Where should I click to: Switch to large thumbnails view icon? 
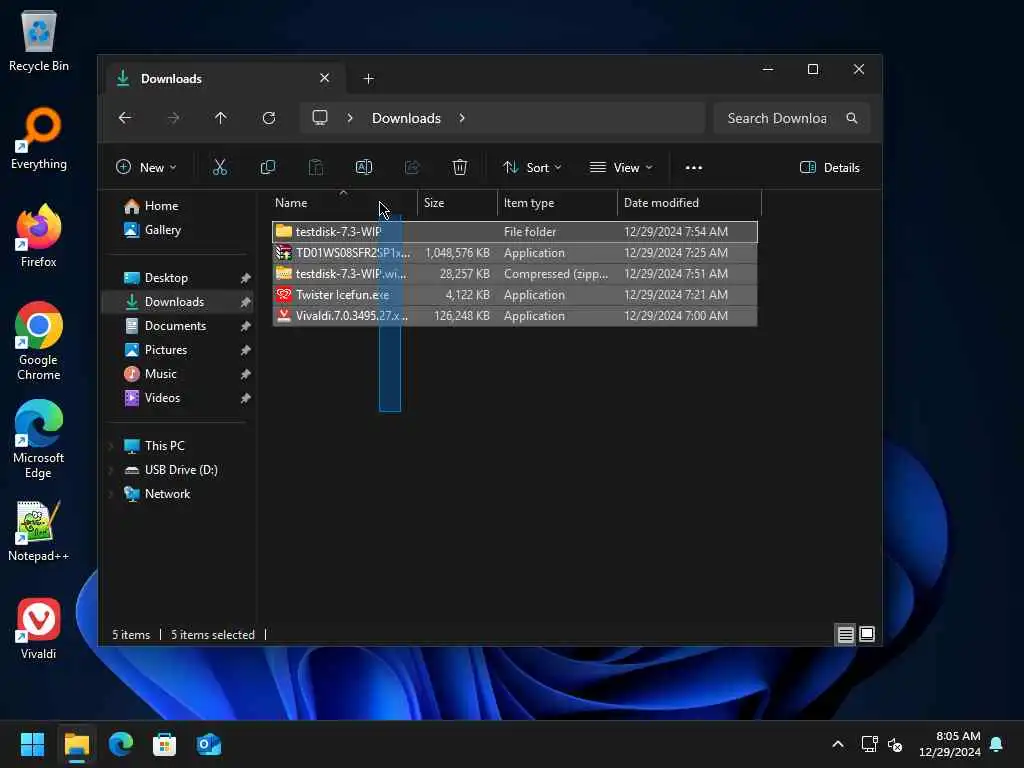867,634
